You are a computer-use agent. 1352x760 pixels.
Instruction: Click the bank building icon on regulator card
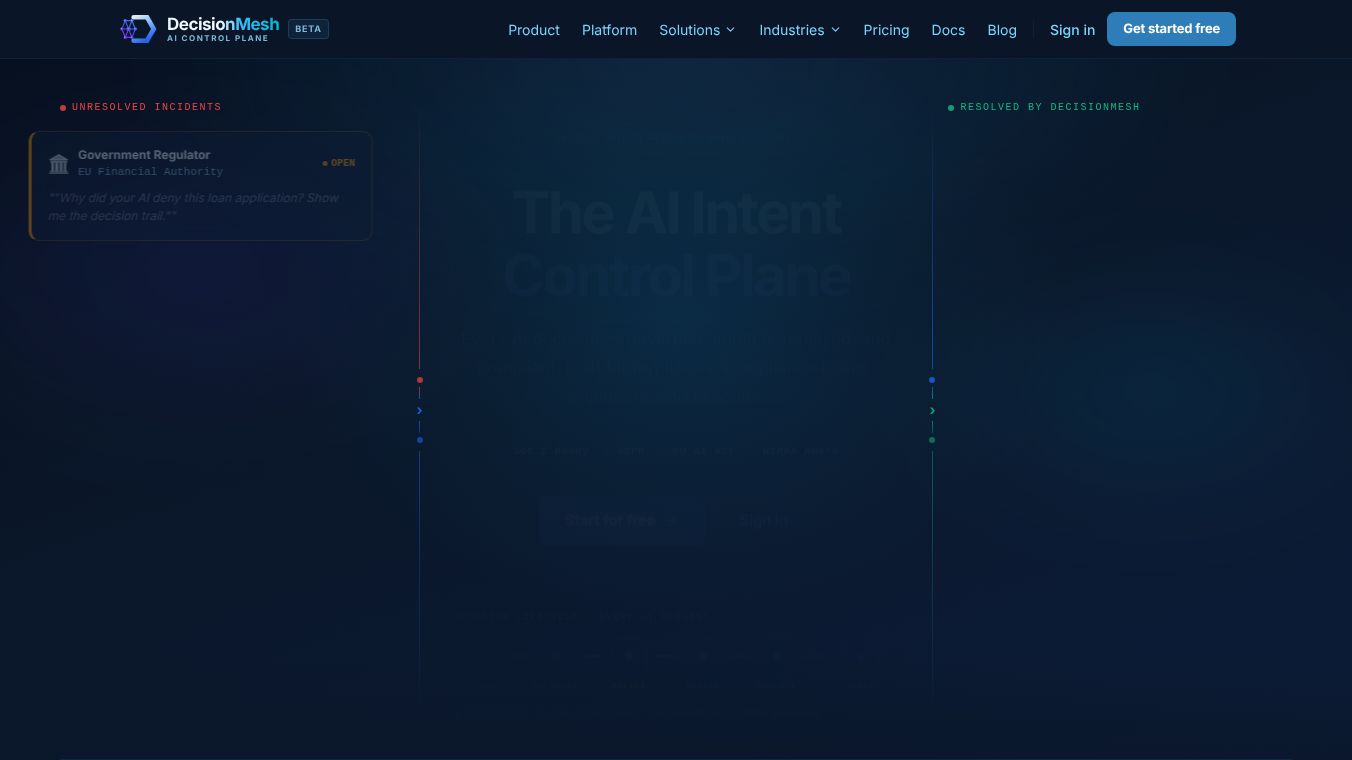click(59, 163)
